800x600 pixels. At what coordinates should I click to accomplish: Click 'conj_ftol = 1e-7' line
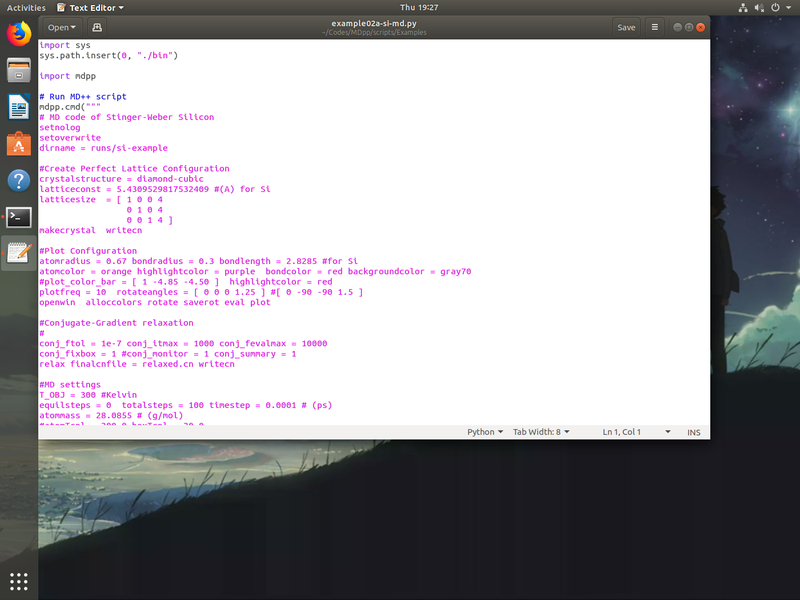click(x=183, y=343)
